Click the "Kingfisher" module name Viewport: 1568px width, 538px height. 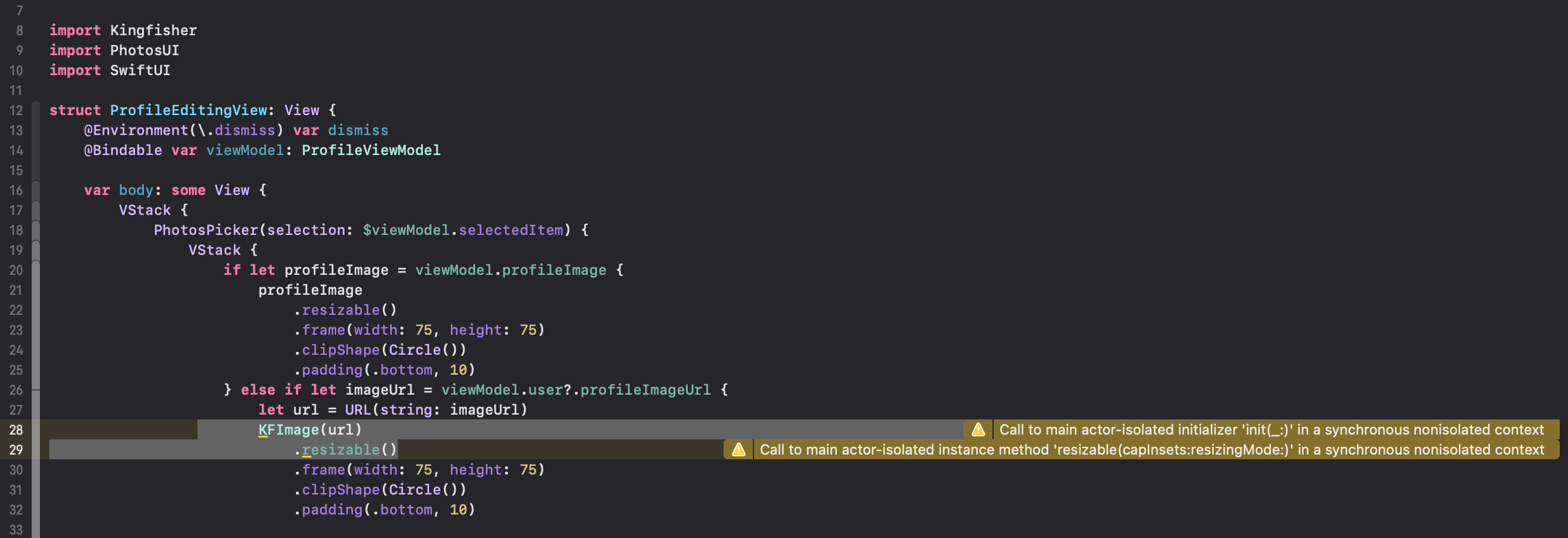153,31
